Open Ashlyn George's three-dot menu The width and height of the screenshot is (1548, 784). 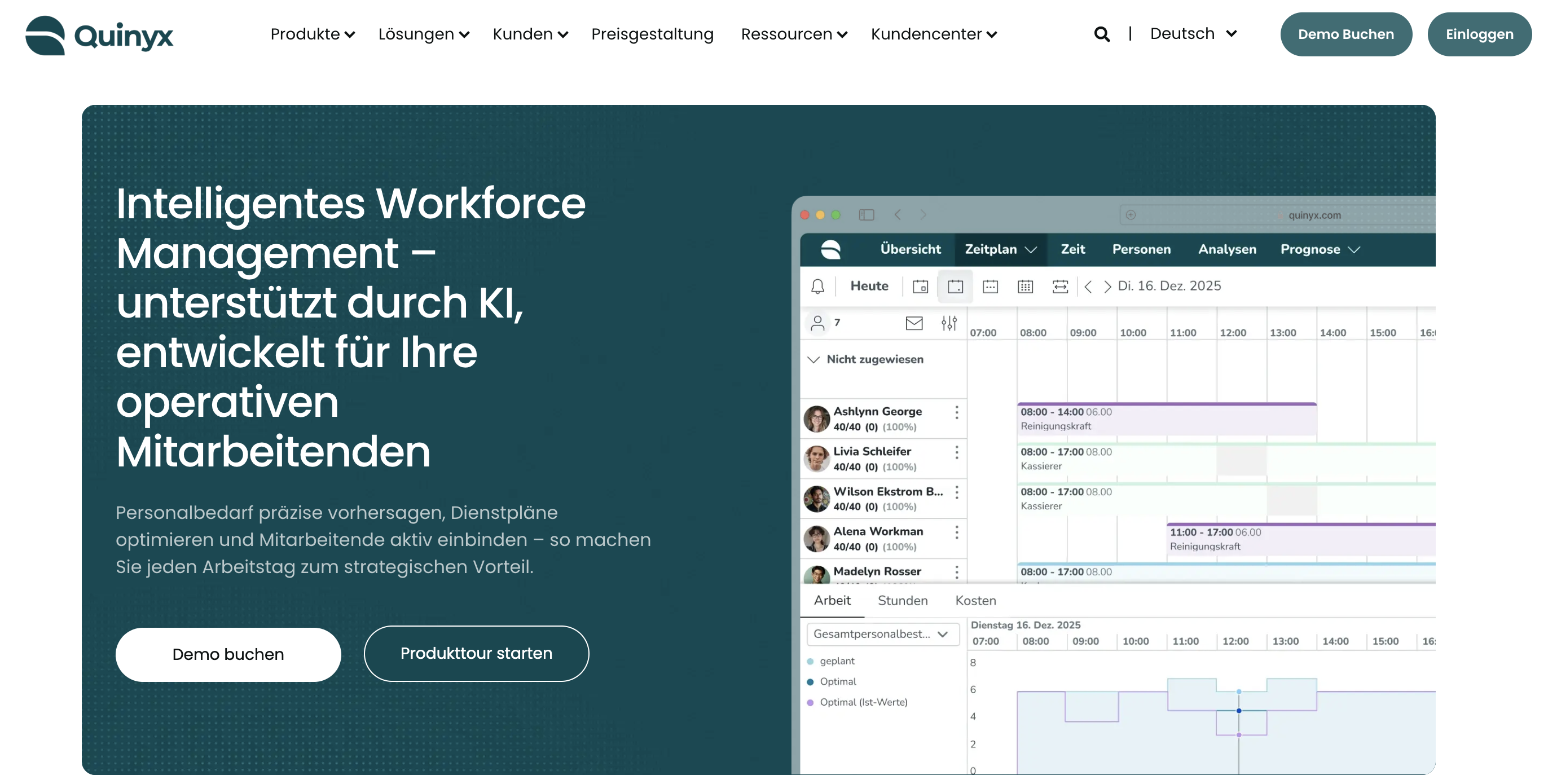coord(956,412)
